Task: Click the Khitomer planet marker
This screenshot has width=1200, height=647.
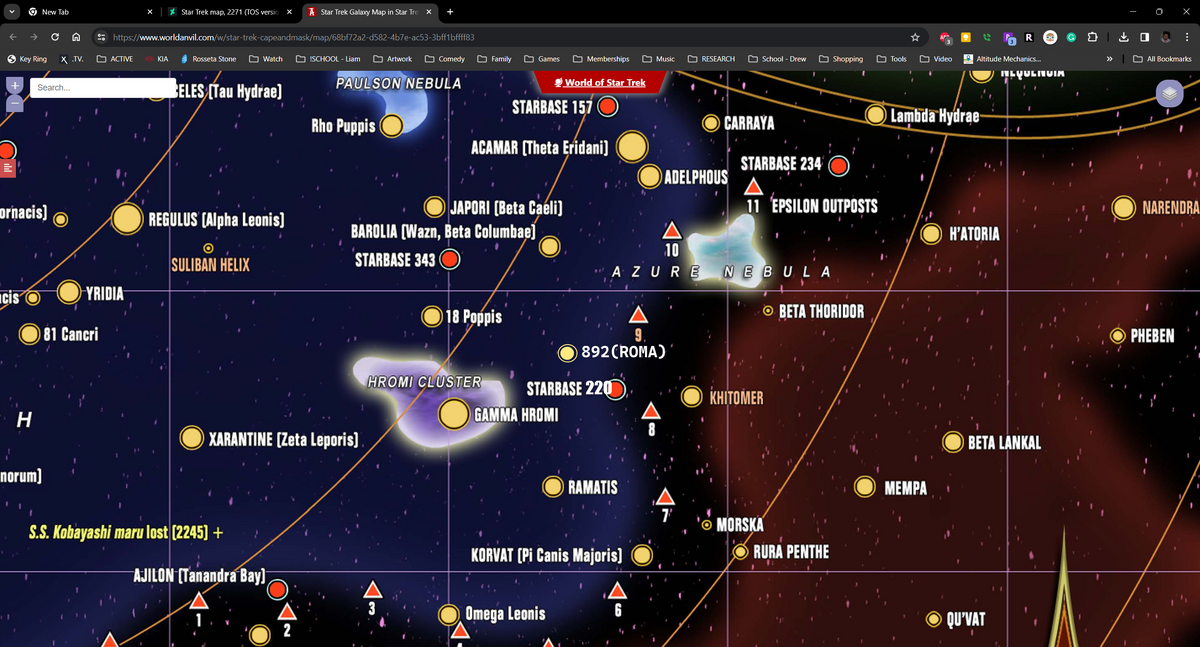Action: (691, 397)
